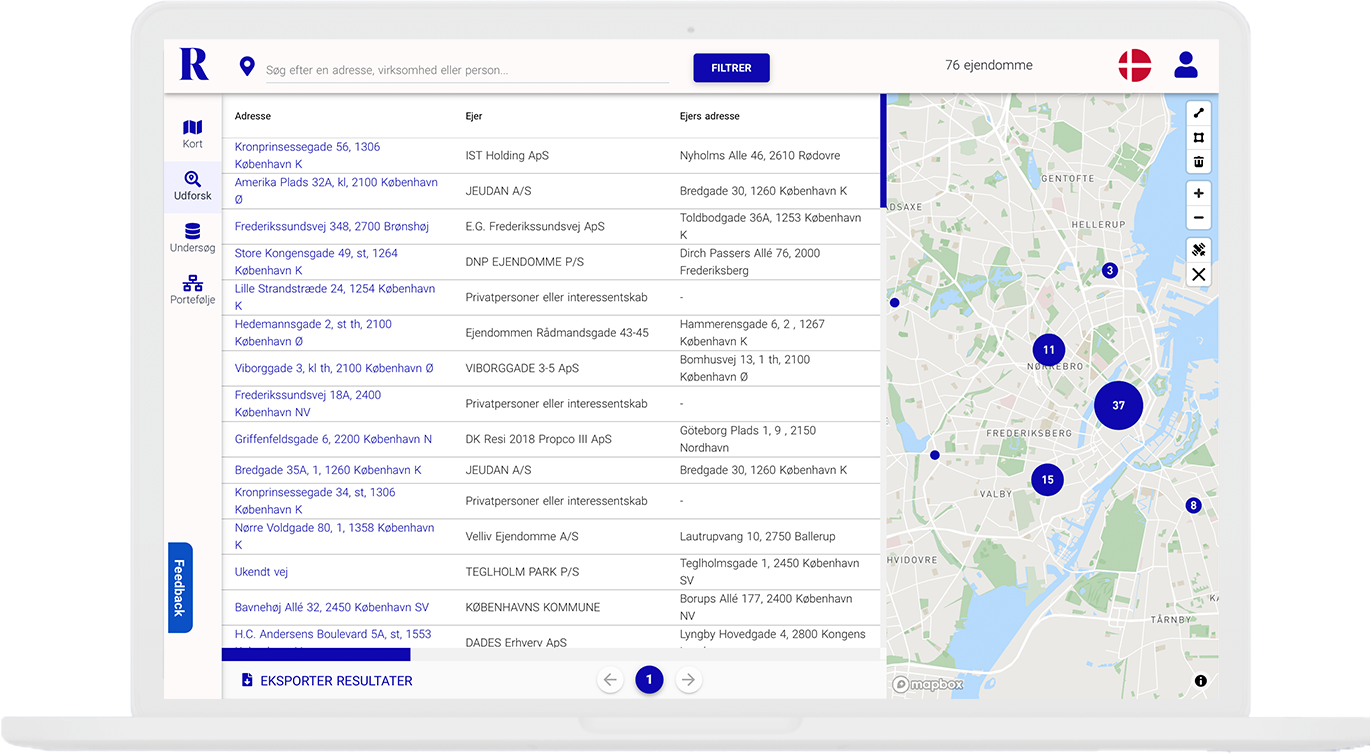Zoom in on the map
Image resolution: width=1370 pixels, height=754 pixels.
click(x=1198, y=193)
